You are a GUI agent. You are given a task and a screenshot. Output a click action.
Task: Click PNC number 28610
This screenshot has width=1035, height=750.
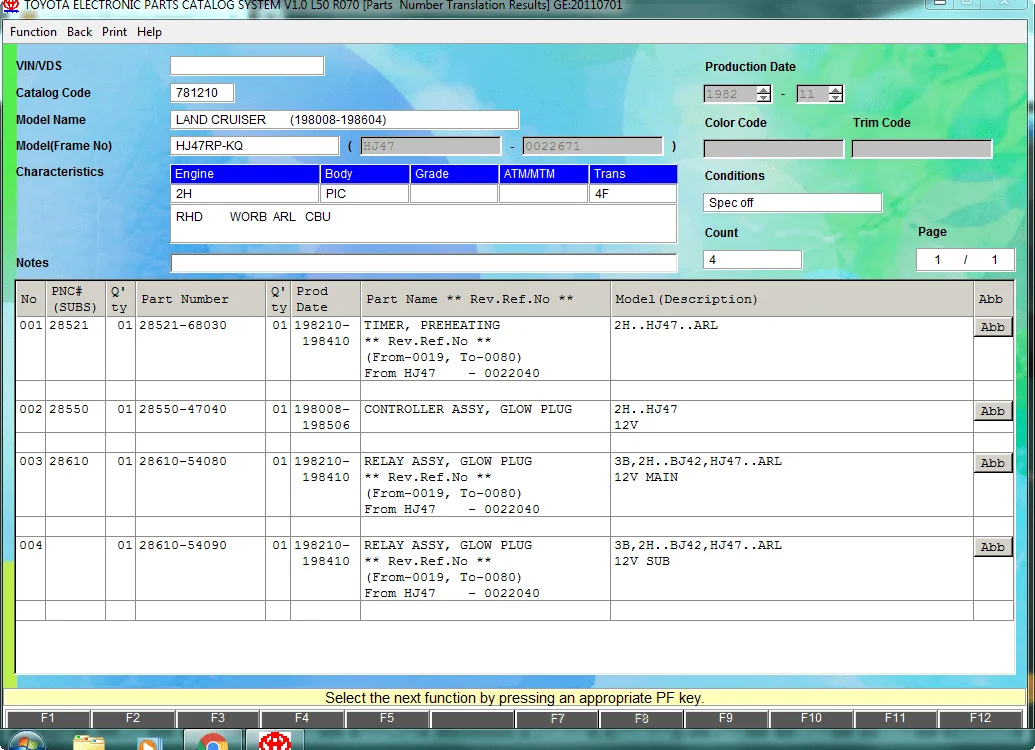click(x=69, y=461)
